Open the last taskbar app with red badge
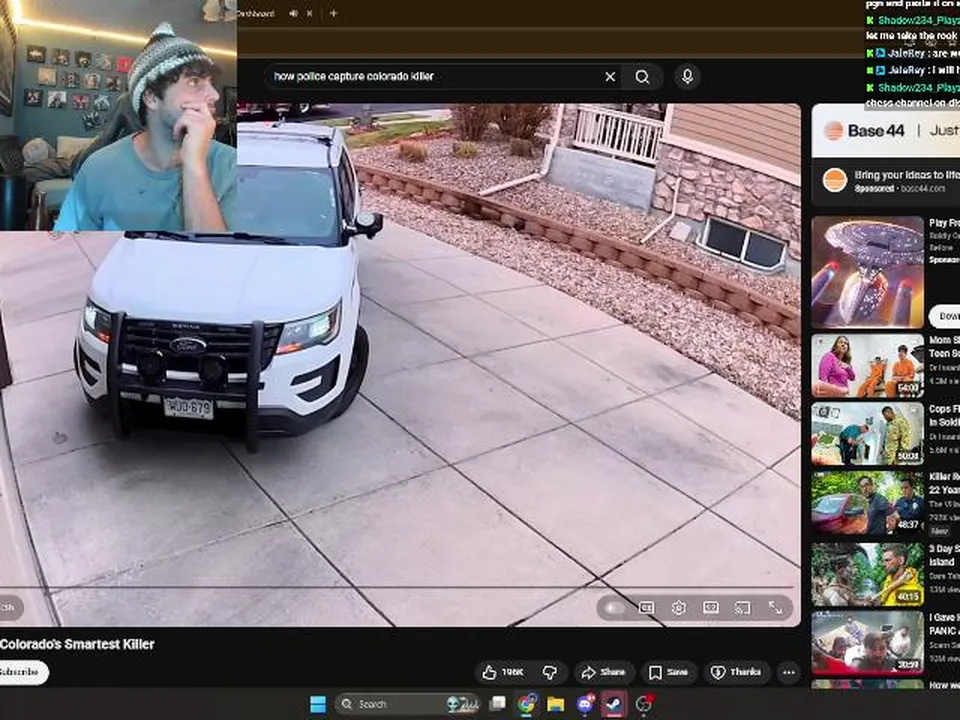The image size is (960, 720). (x=643, y=704)
